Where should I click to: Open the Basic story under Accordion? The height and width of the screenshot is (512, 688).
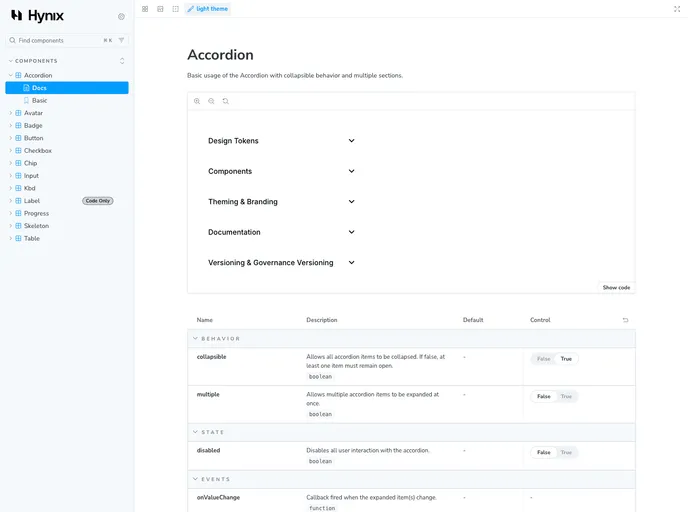[39, 101]
